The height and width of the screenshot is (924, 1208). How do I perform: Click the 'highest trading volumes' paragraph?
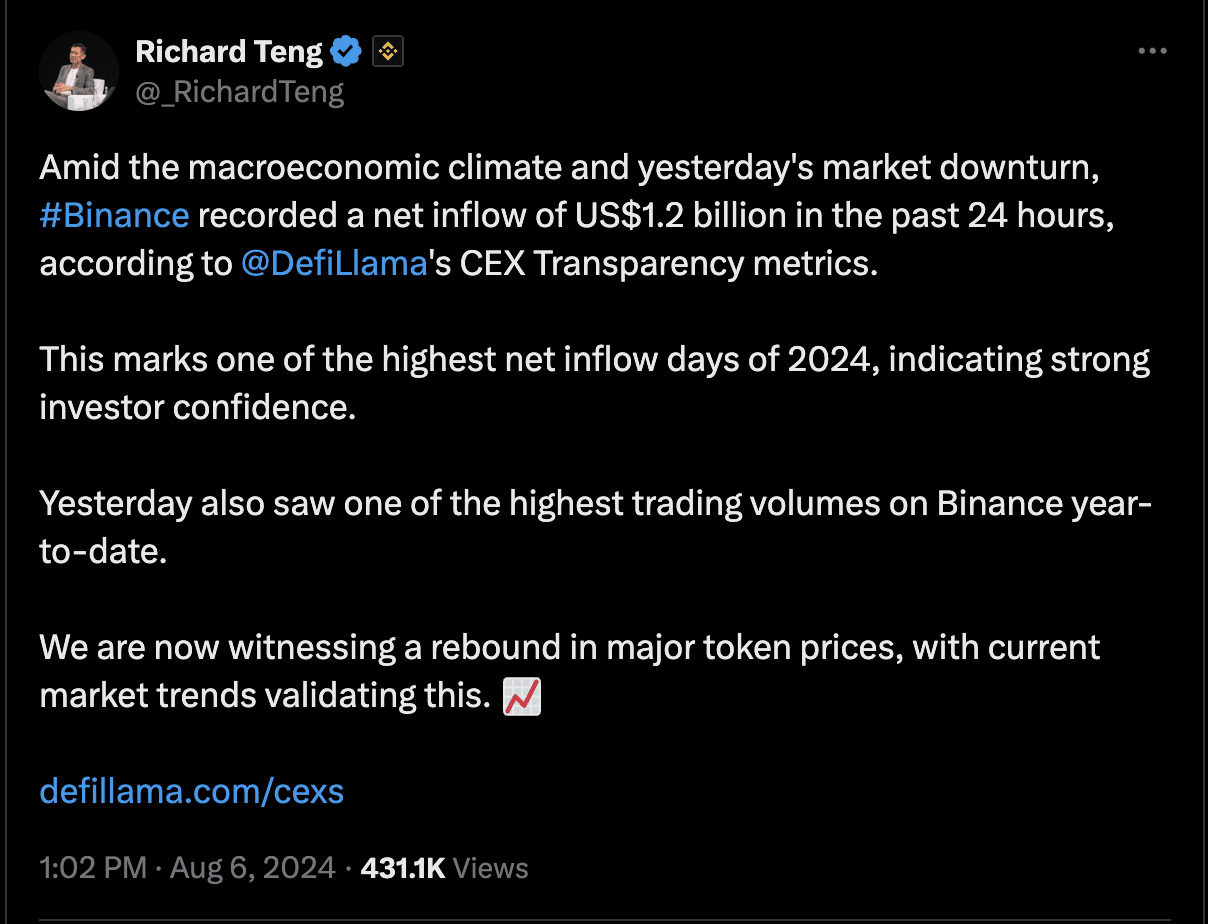pos(596,527)
